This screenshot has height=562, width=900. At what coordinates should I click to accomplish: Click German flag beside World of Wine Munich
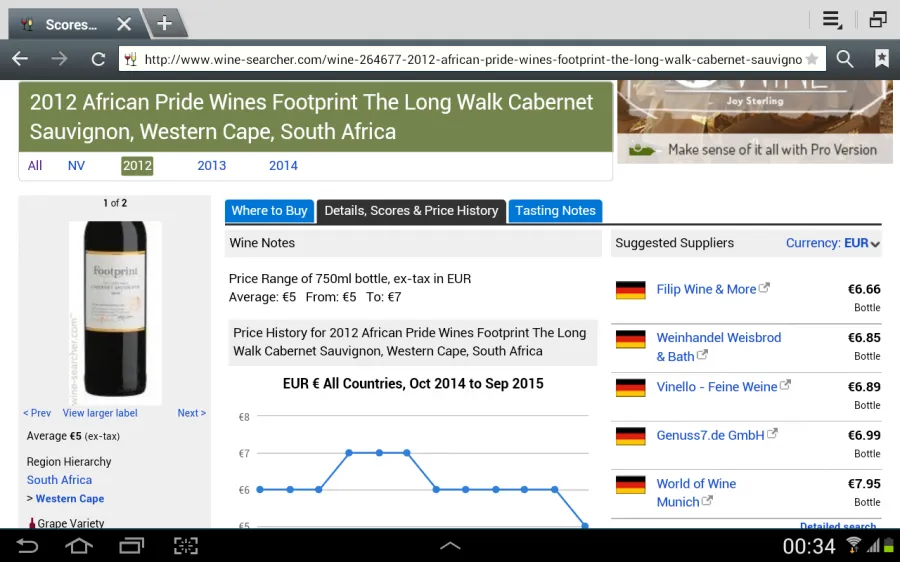coord(630,485)
